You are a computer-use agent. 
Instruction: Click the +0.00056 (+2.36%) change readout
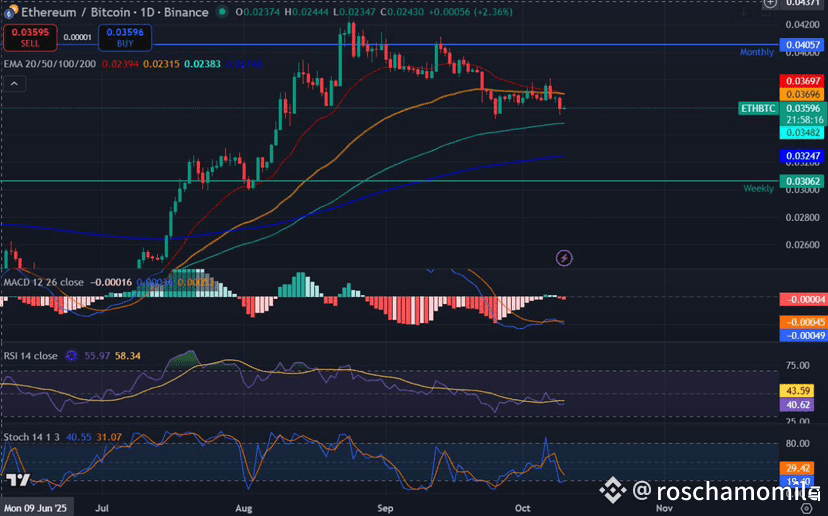470,12
